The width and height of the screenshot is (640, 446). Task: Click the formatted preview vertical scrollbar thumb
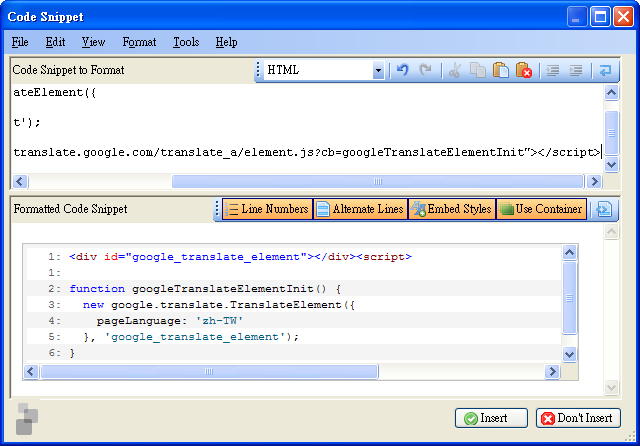click(x=569, y=298)
